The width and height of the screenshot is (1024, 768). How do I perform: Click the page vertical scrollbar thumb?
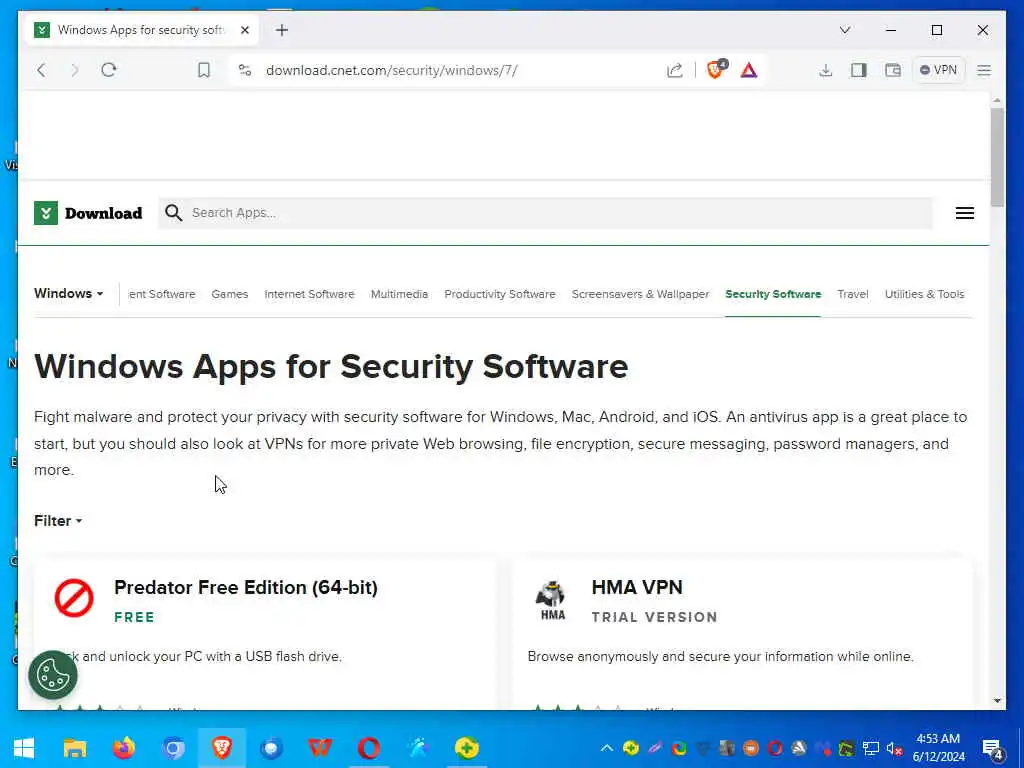(997, 157)
